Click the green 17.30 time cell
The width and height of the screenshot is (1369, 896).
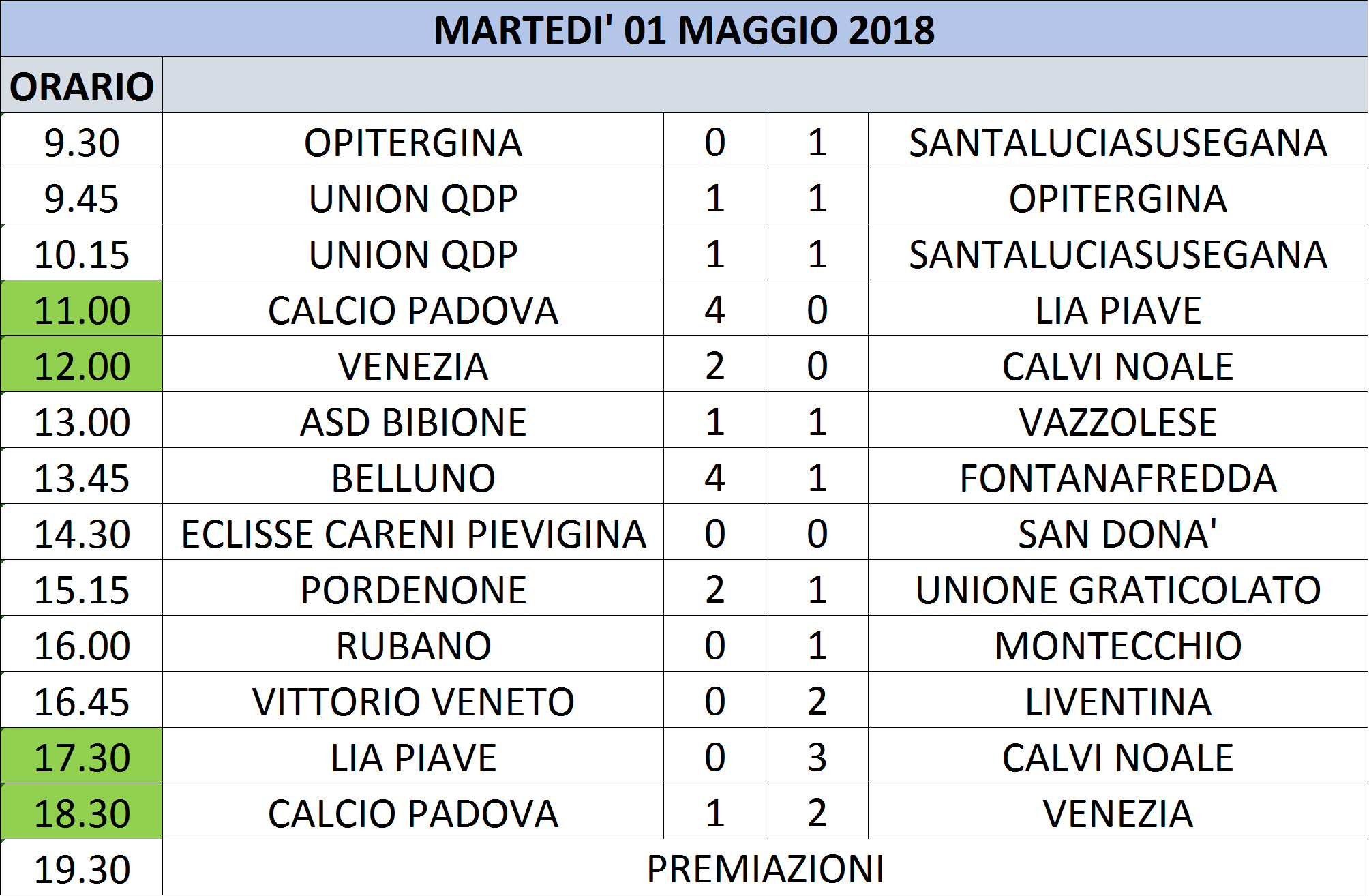(82, 756)
